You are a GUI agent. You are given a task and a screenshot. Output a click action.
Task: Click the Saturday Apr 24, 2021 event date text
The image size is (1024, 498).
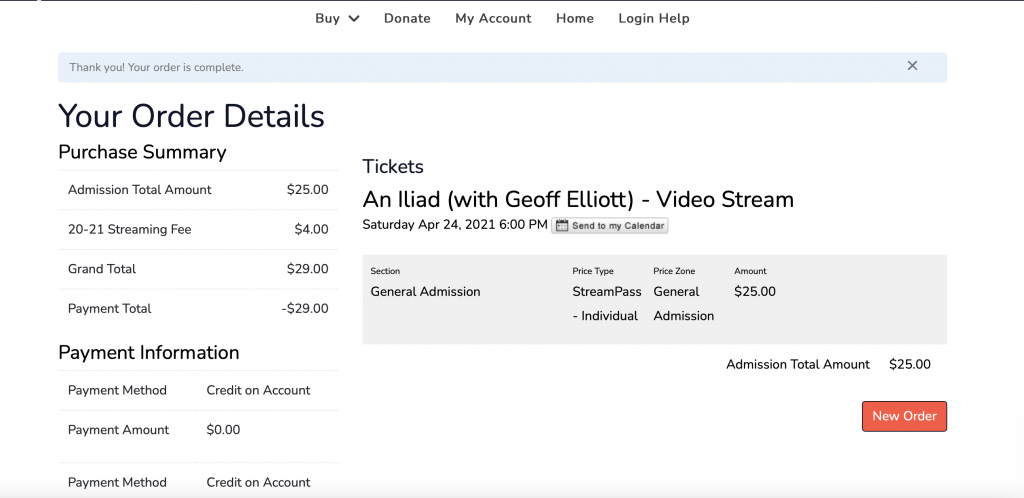(454, 225)
